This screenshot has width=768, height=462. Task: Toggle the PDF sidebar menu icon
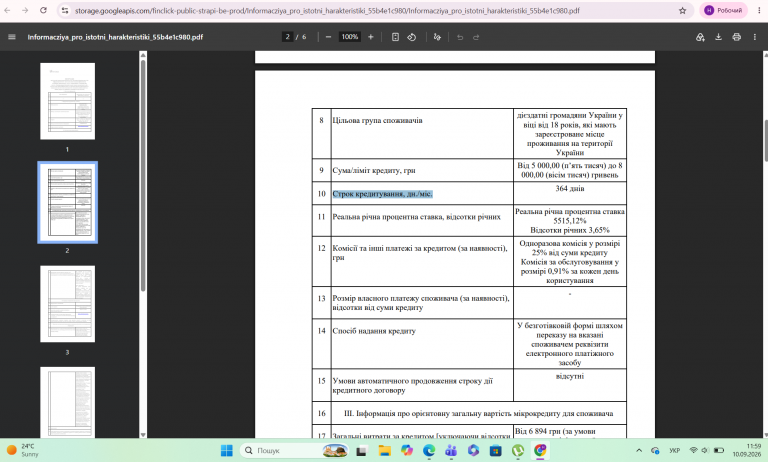(x=12, y=37)
